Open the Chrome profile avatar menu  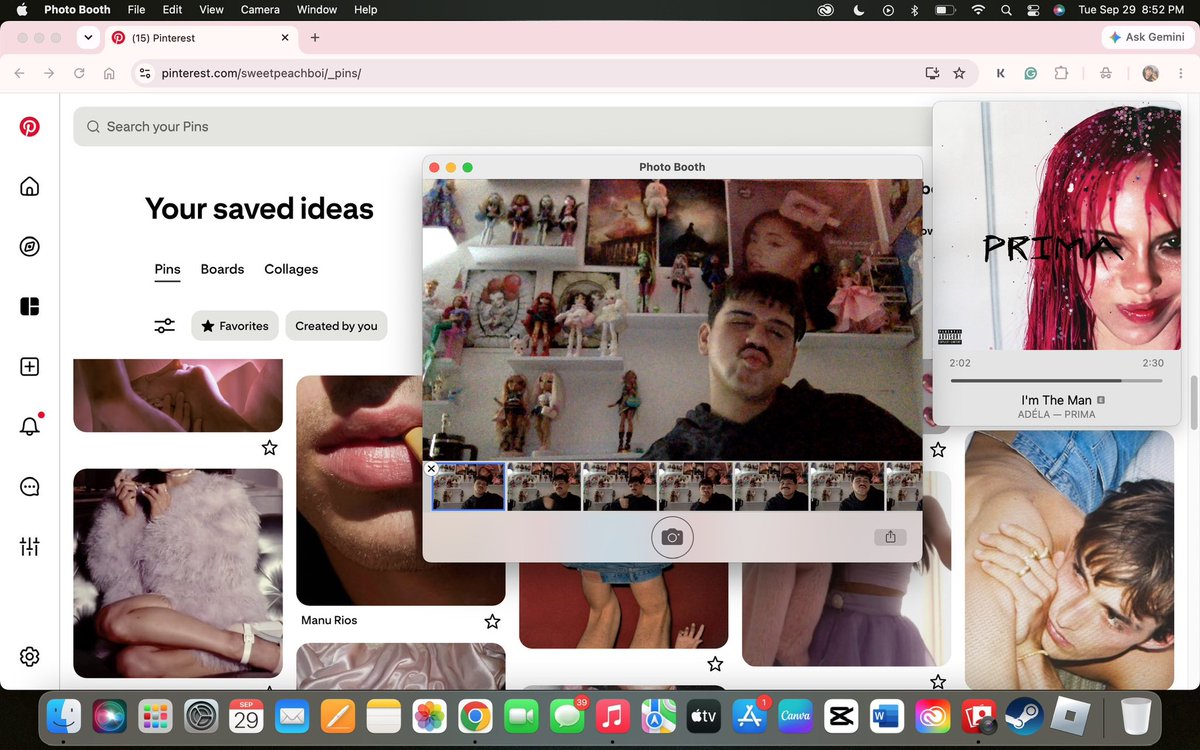pos(1151,73)
